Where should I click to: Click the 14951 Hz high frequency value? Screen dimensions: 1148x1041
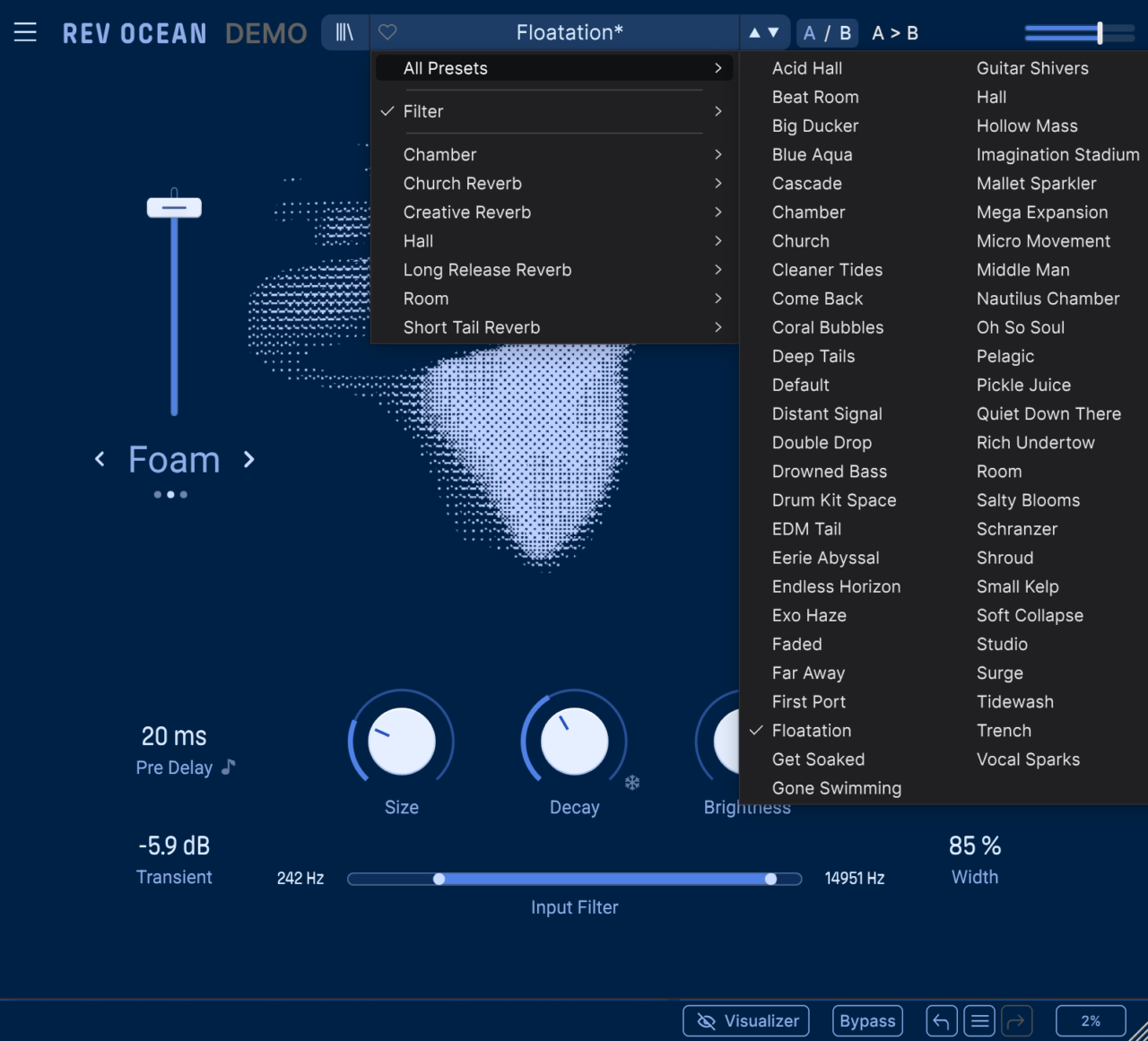855,878
